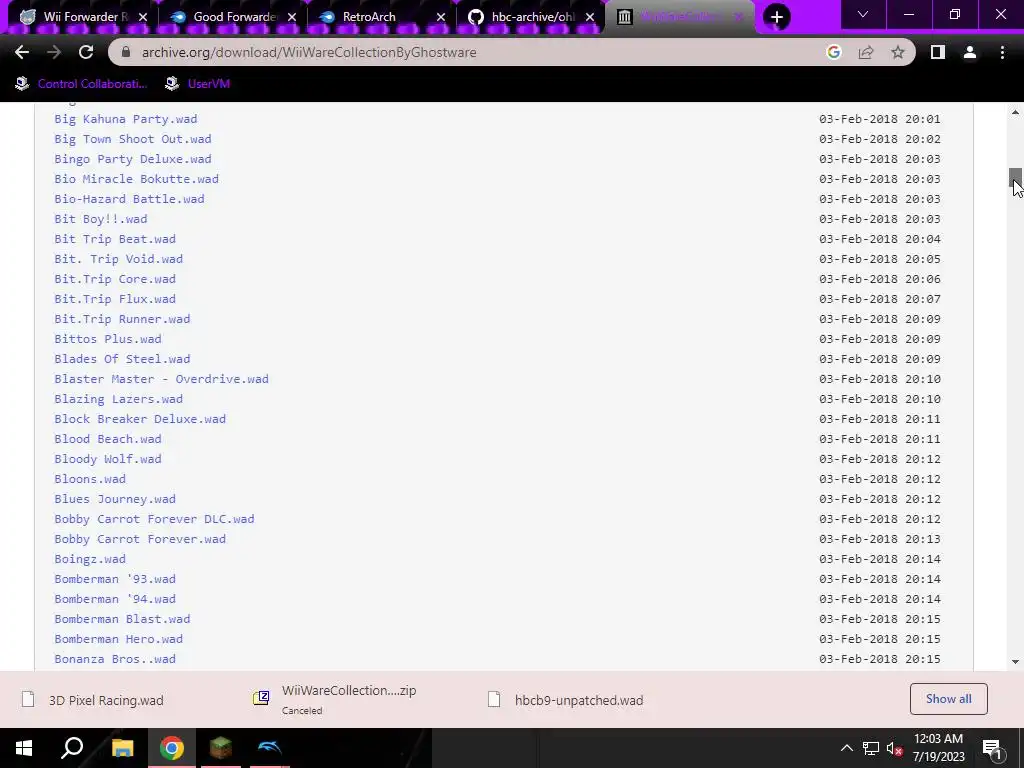Select the active archive.org tab

pos(679,17)
